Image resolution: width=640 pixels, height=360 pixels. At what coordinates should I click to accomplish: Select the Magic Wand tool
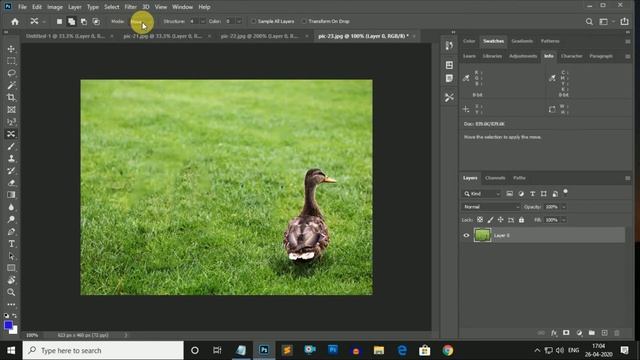(11, 85)
